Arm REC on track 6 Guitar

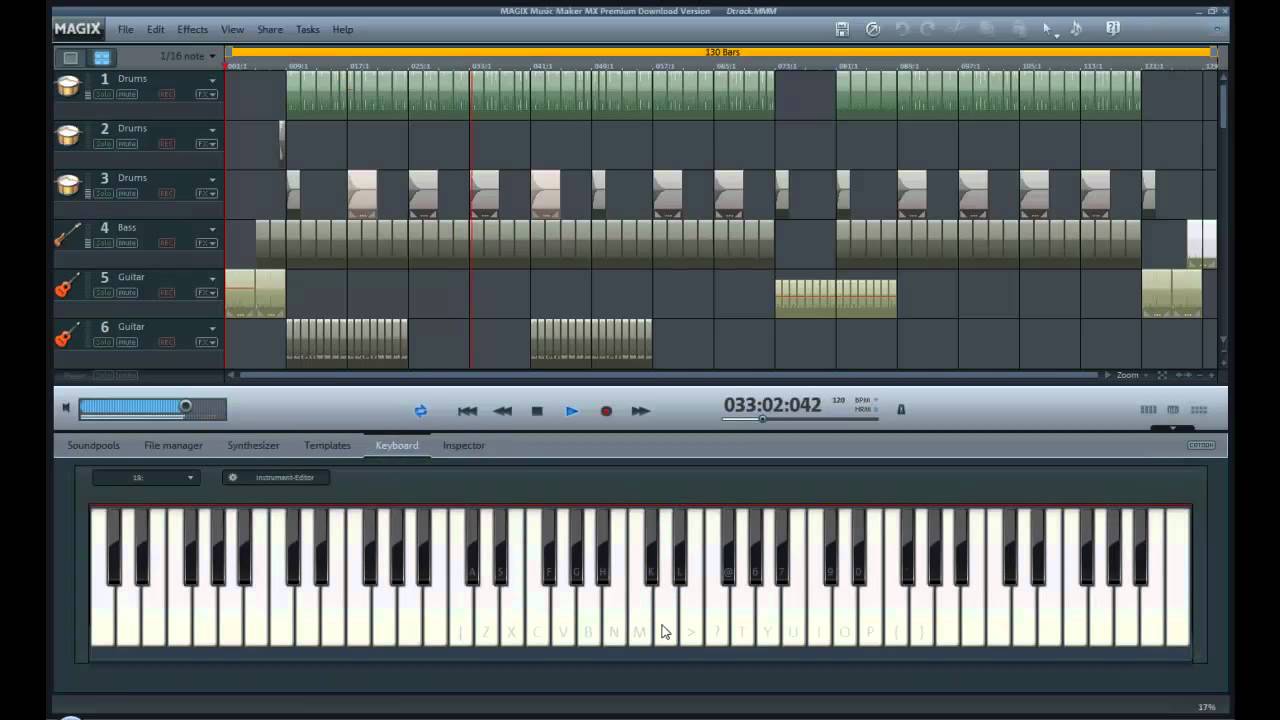(x=166, y=342)
